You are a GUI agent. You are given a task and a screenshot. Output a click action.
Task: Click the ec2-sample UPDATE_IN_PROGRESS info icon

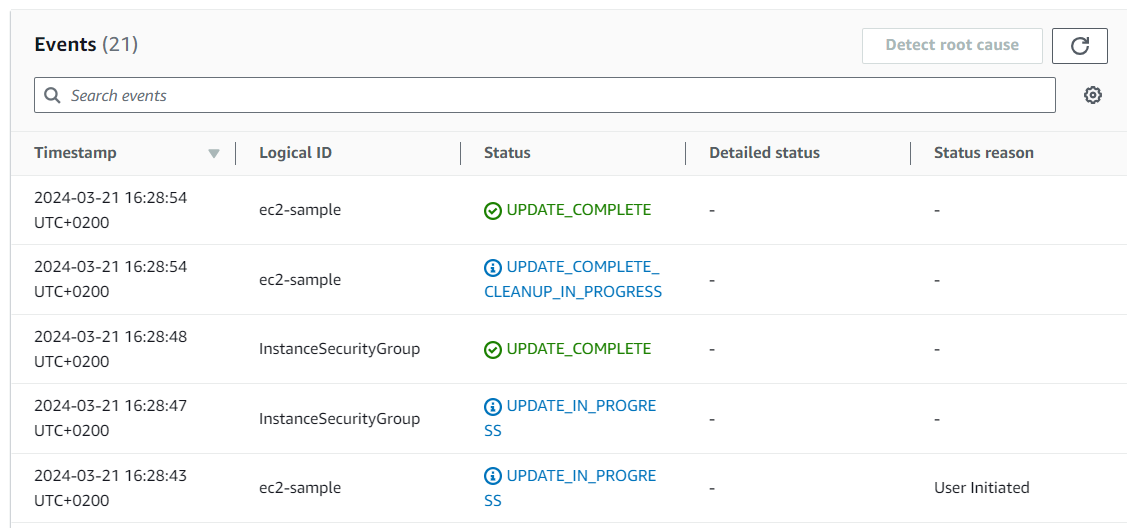(x=492, y=476)
